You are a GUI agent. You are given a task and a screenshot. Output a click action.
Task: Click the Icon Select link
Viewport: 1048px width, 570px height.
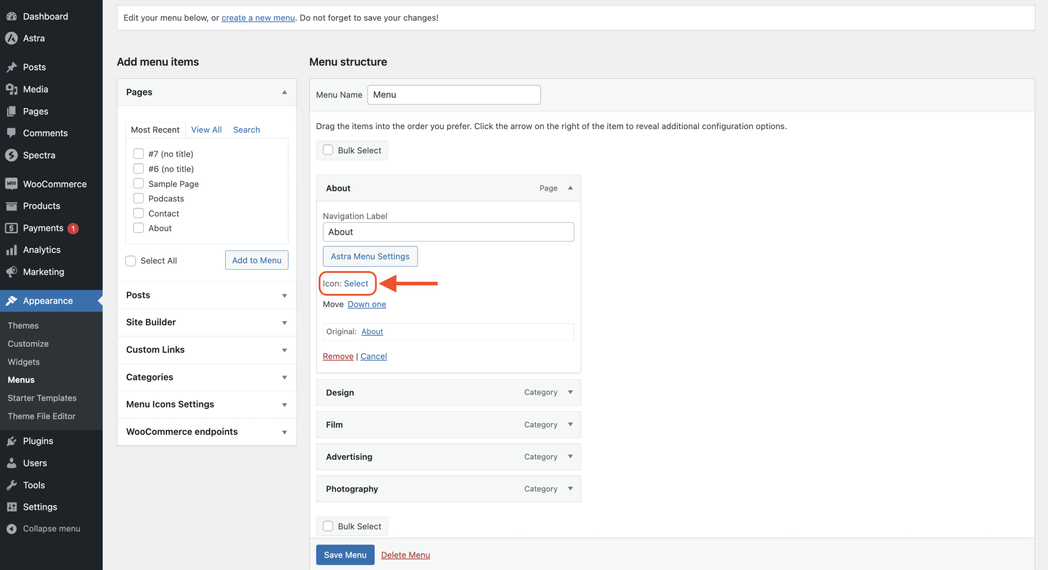[x=356, y=284]
